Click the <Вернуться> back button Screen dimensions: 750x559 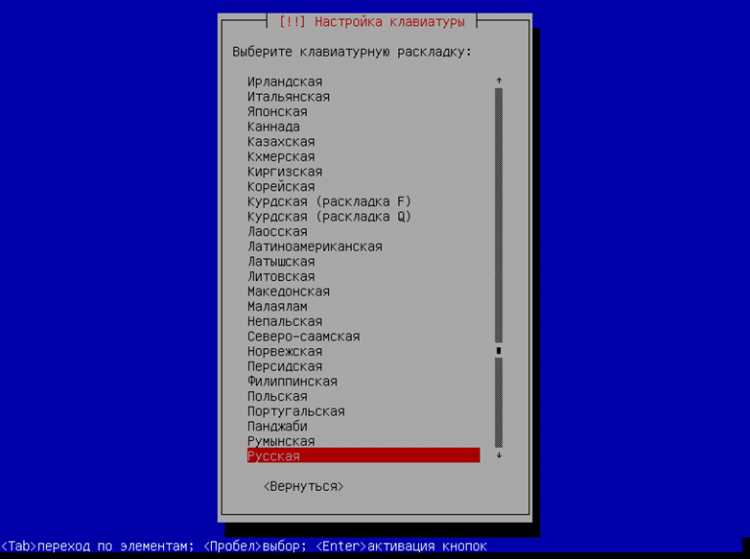[x=304, y=486]
